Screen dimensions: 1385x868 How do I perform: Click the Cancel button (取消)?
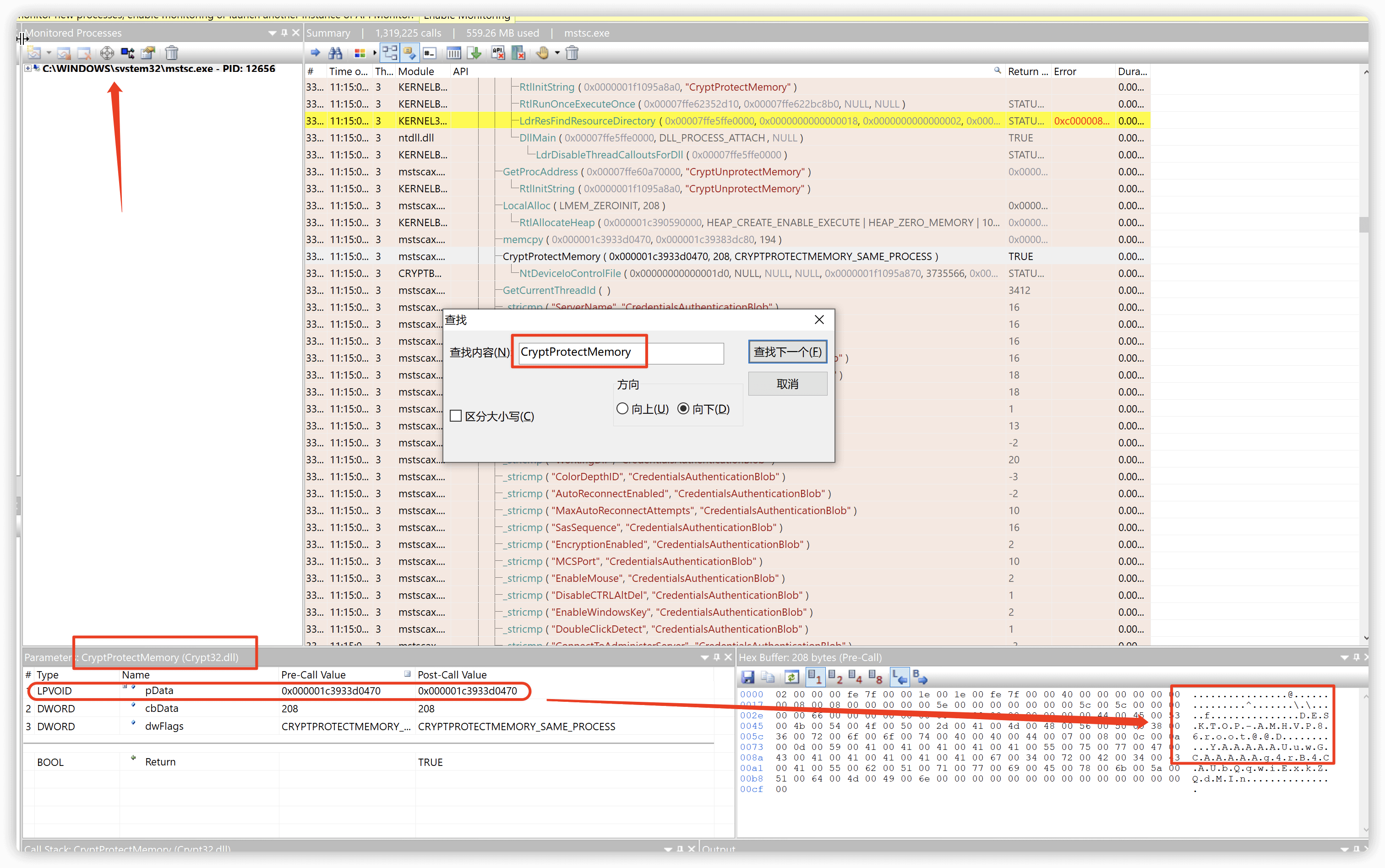pos(787,384)
